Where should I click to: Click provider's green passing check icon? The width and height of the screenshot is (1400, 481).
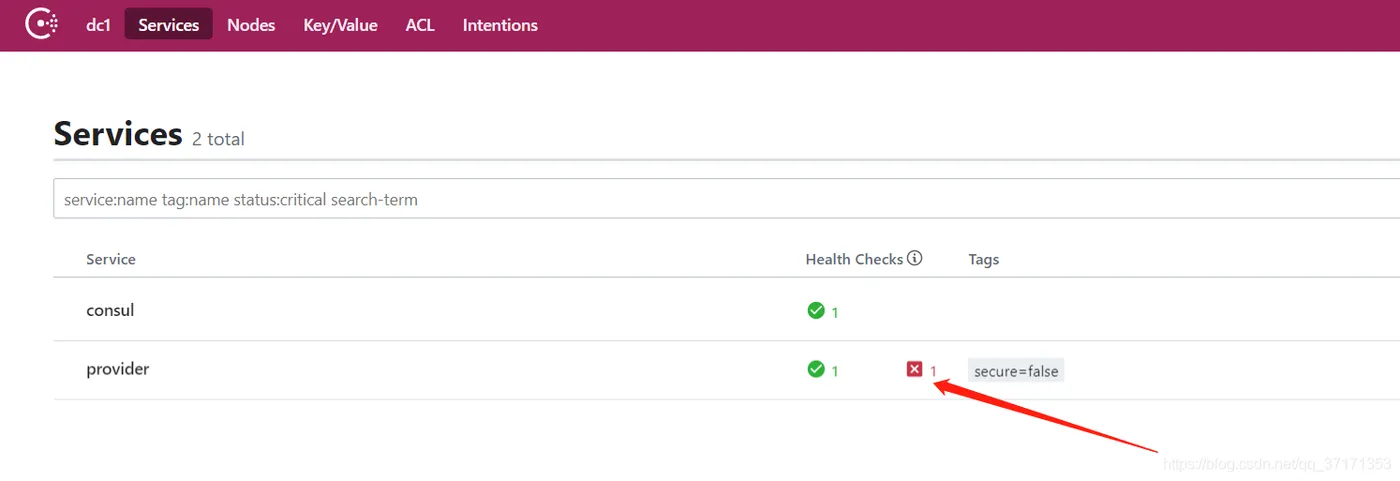coord(816,370)
